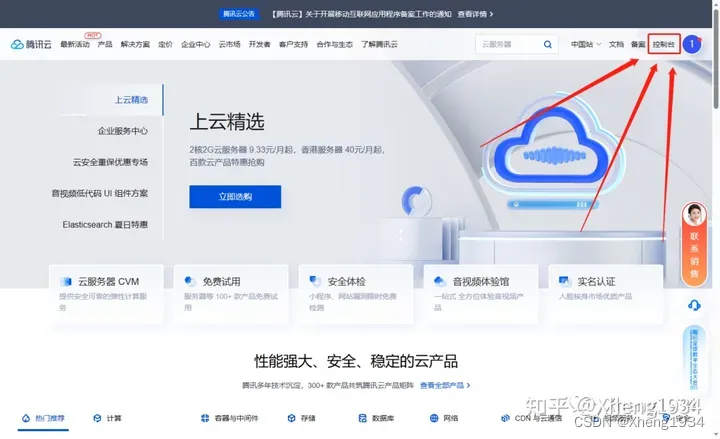Select 音视频低代码 UI 组件方案 sidebar tab
This screenshot has width=720, height=439.
coord(100,193)
